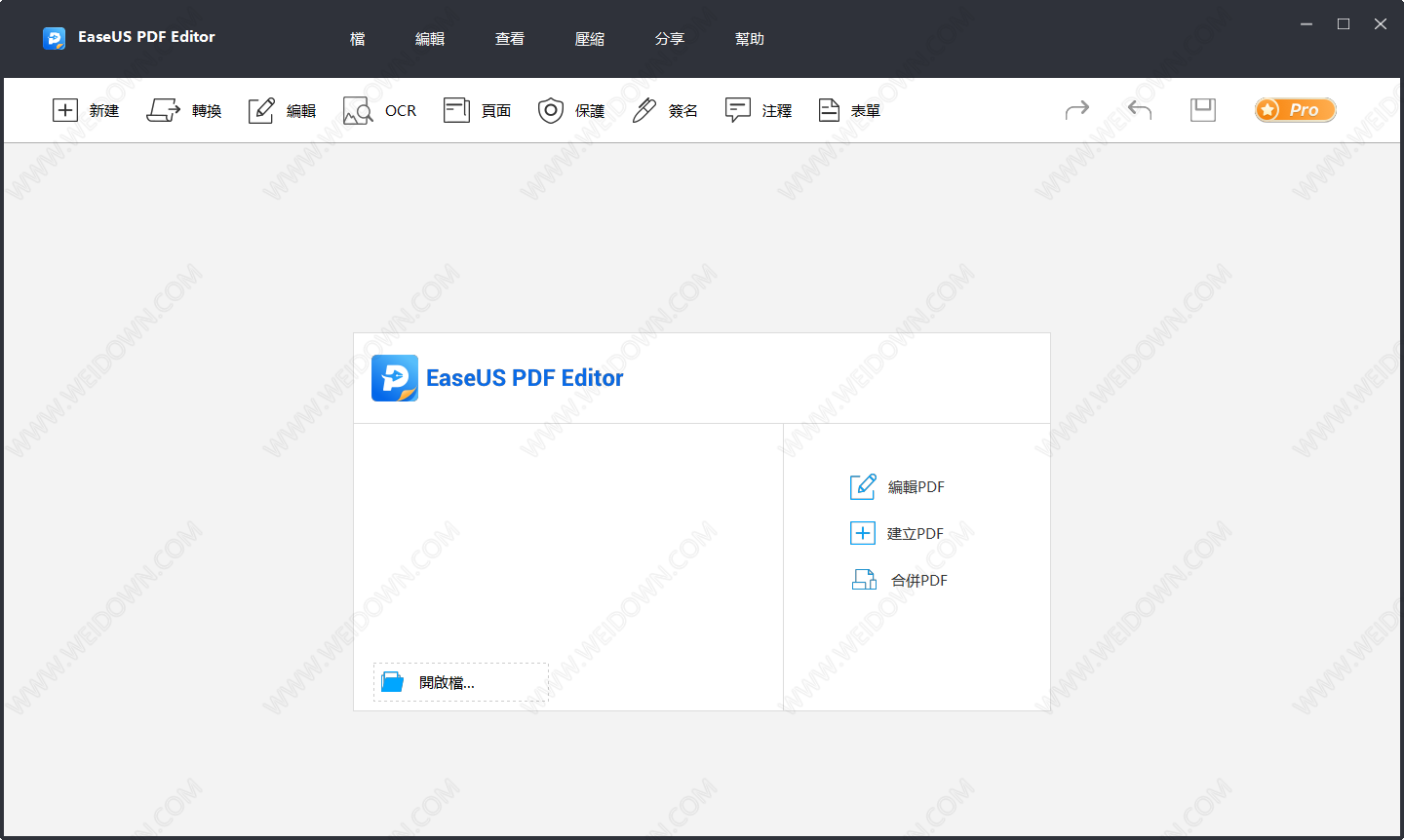Click the EaseUS PDF Editor logo in the start panel
Viewport: 1404px width, 840px height.
pyautogui.click(x=395, y=378)
